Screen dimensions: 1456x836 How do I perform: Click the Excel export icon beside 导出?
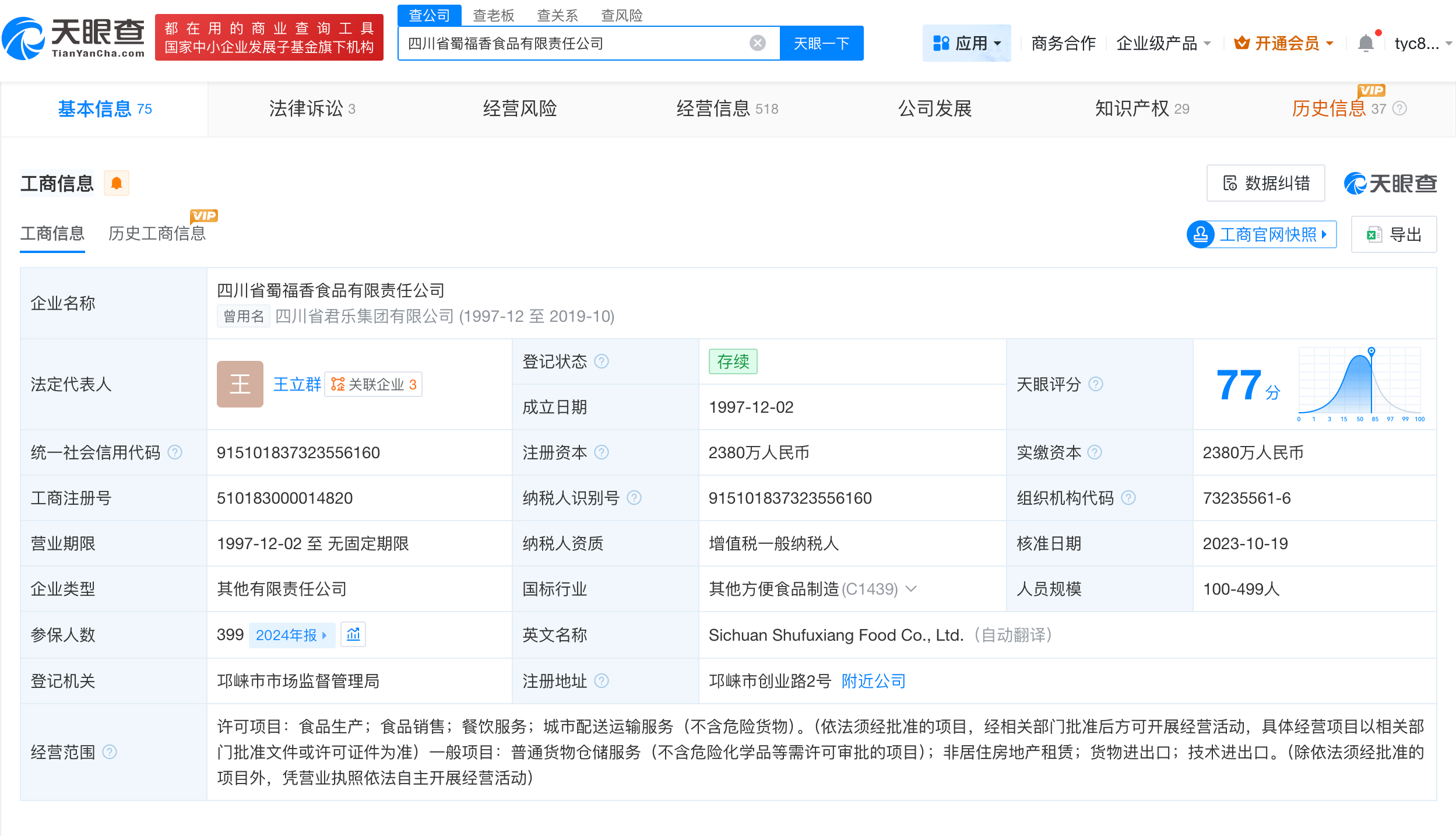(x=1373, y=234)
